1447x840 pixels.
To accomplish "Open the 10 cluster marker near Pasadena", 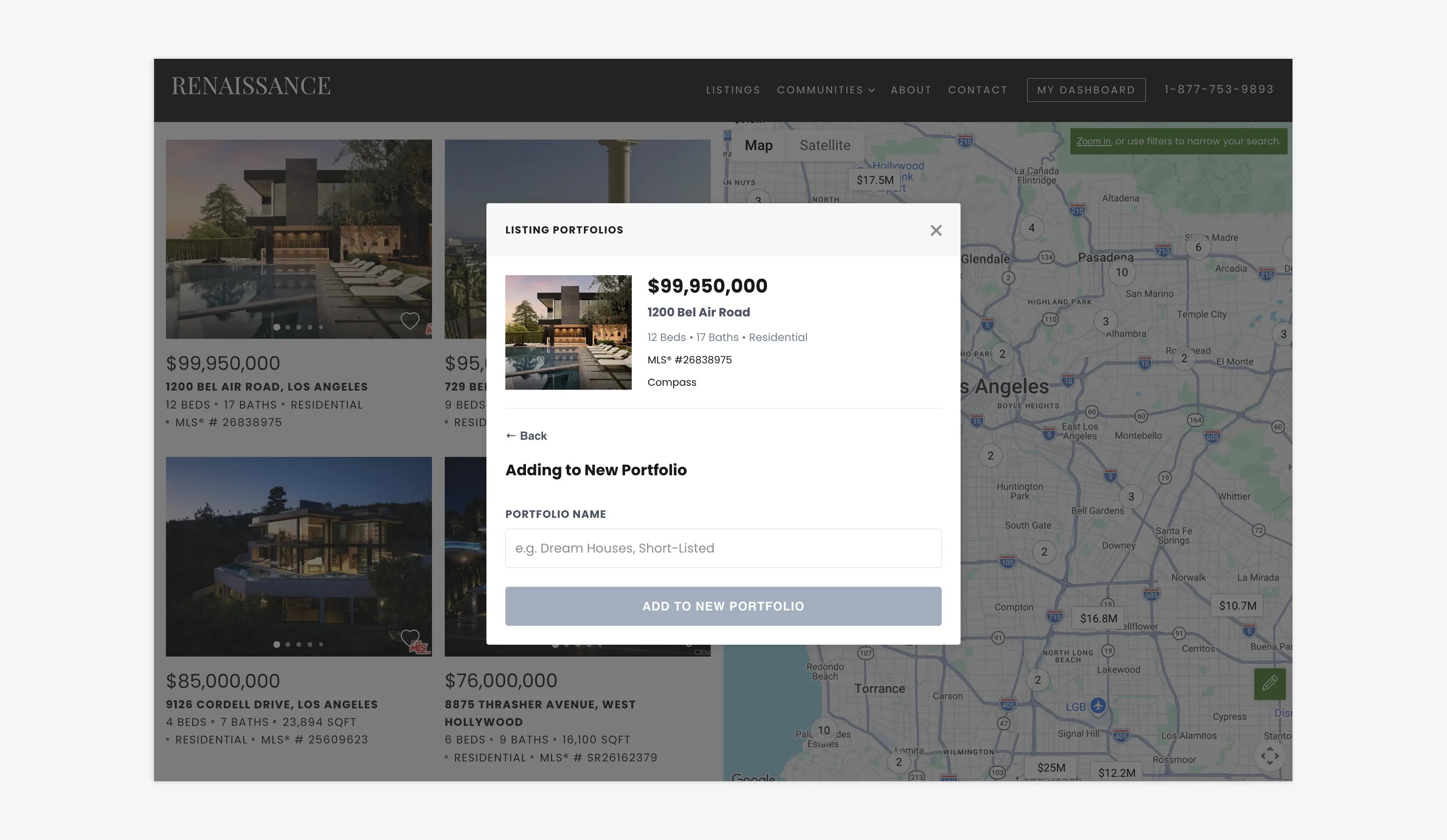I will point(1121,272).
